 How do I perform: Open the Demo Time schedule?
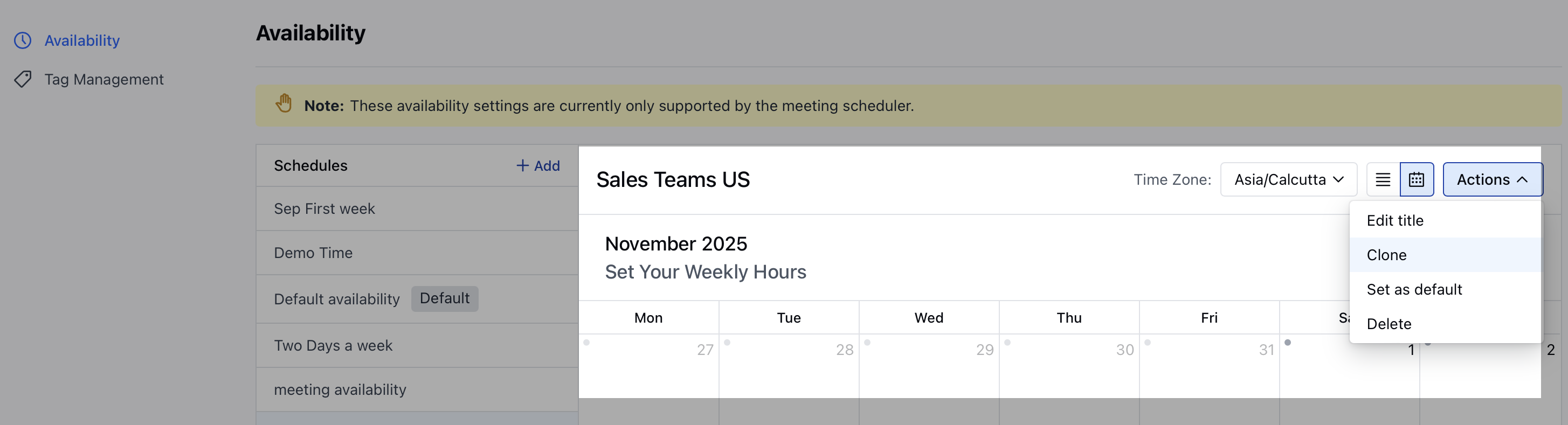(x=313, y=253)
